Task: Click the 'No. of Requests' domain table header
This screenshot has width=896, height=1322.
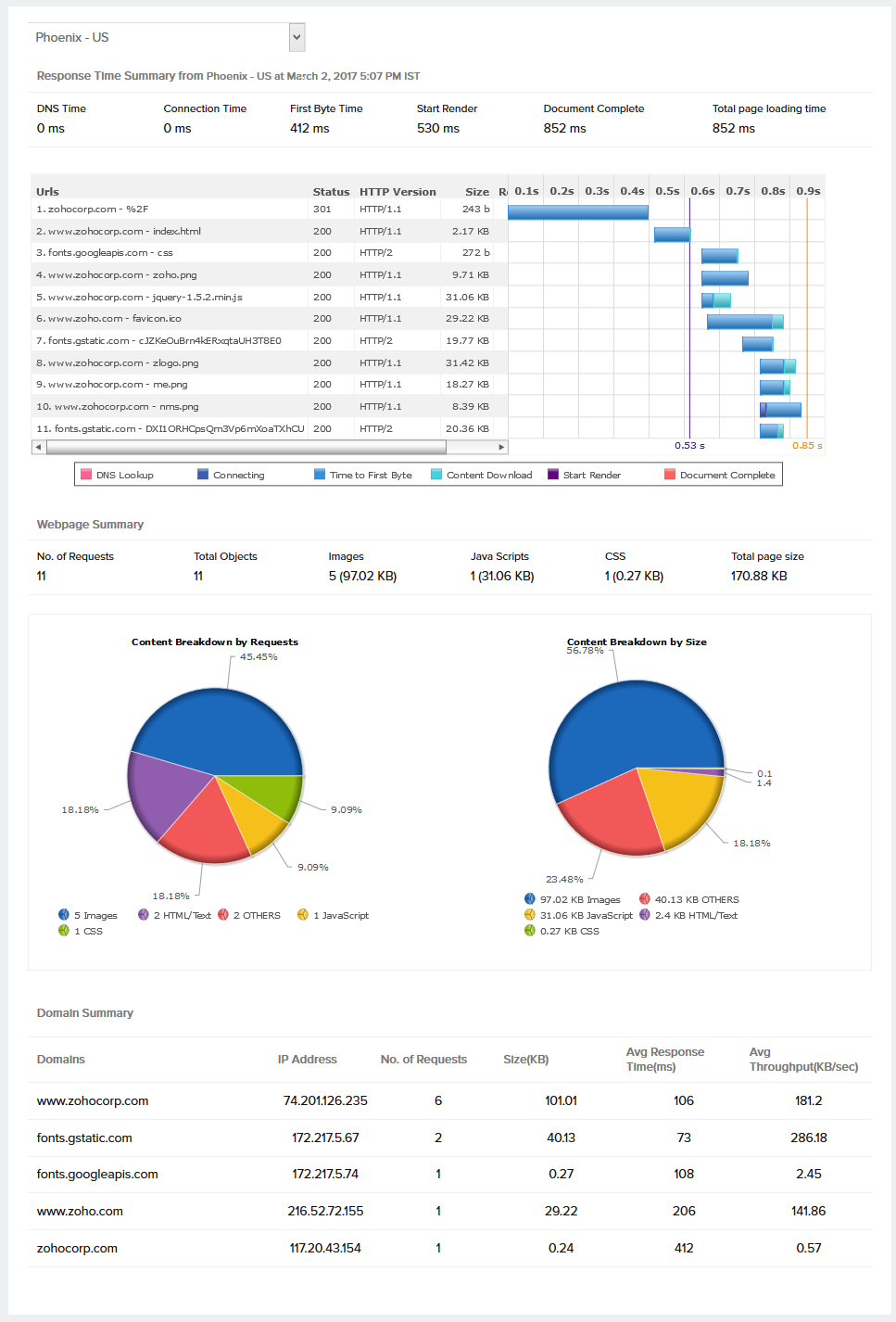Action: pos(423,1060)
